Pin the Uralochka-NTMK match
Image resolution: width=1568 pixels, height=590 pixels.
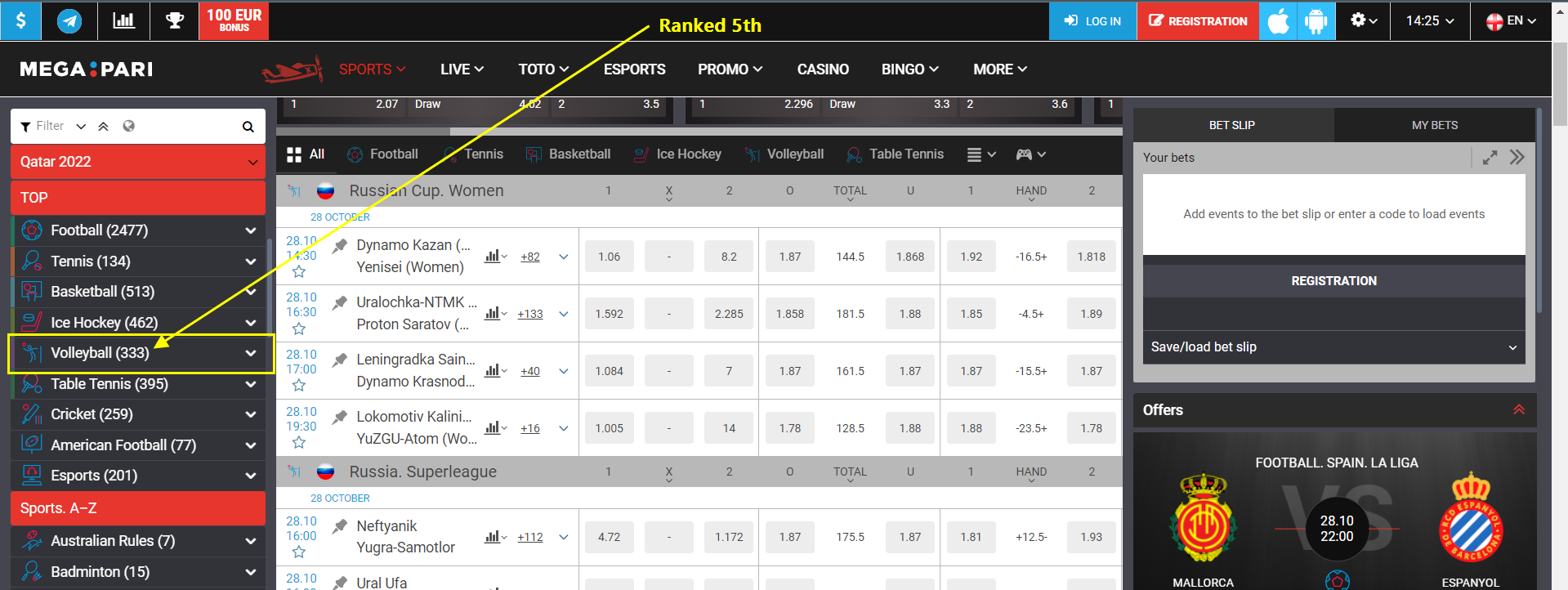[340, 303]
